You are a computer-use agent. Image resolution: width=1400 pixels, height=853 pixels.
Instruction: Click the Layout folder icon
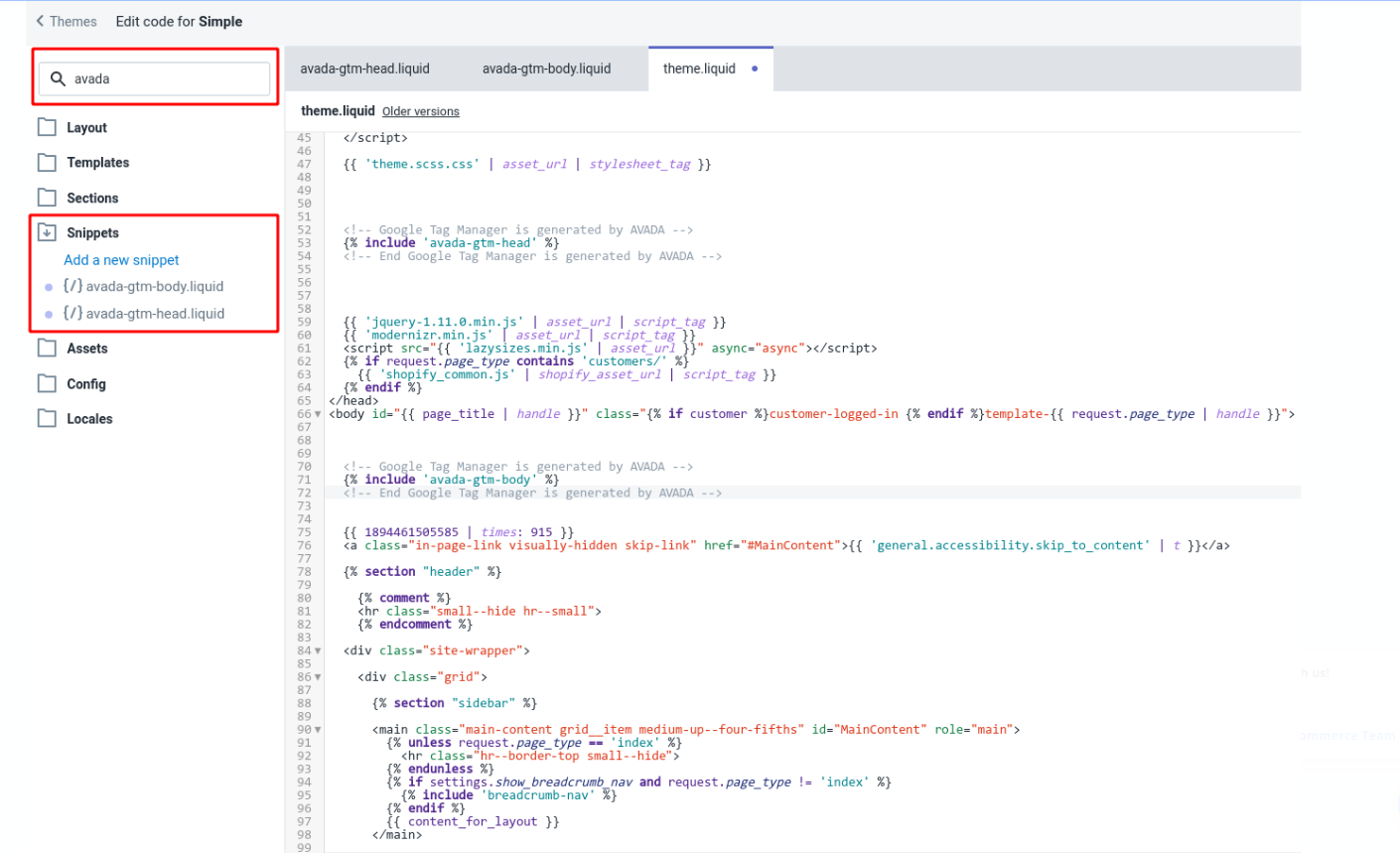click(47, 127)
